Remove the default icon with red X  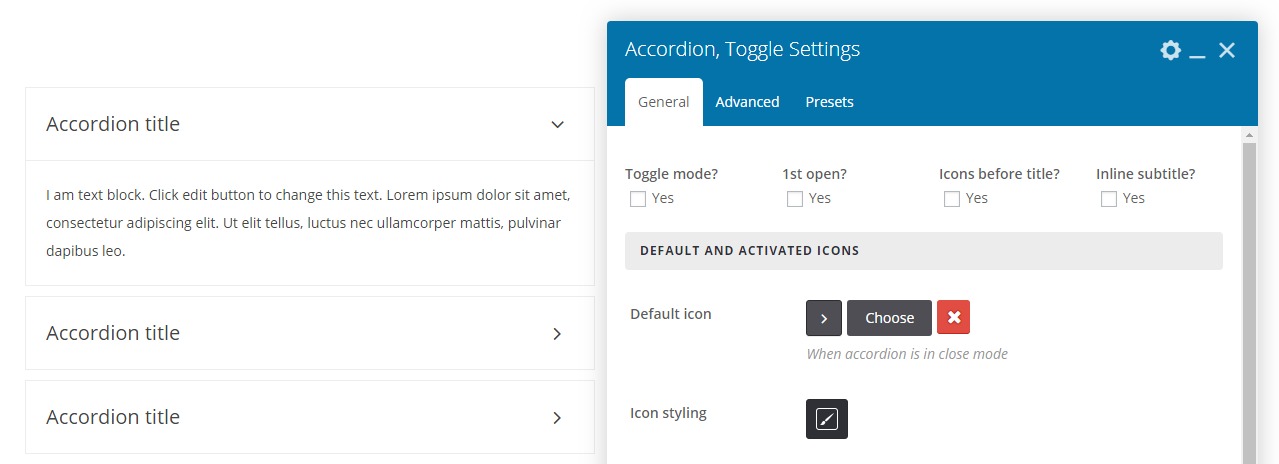point(953,318)
